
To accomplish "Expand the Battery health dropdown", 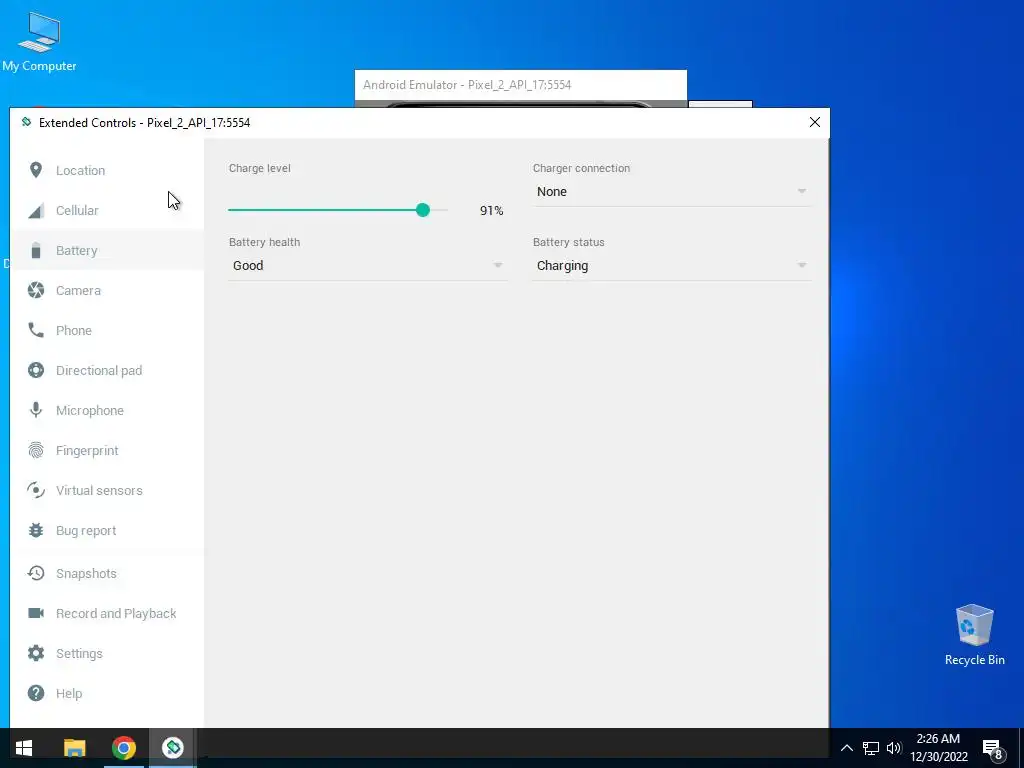I will pyautogui.click(x=368, y=266).
